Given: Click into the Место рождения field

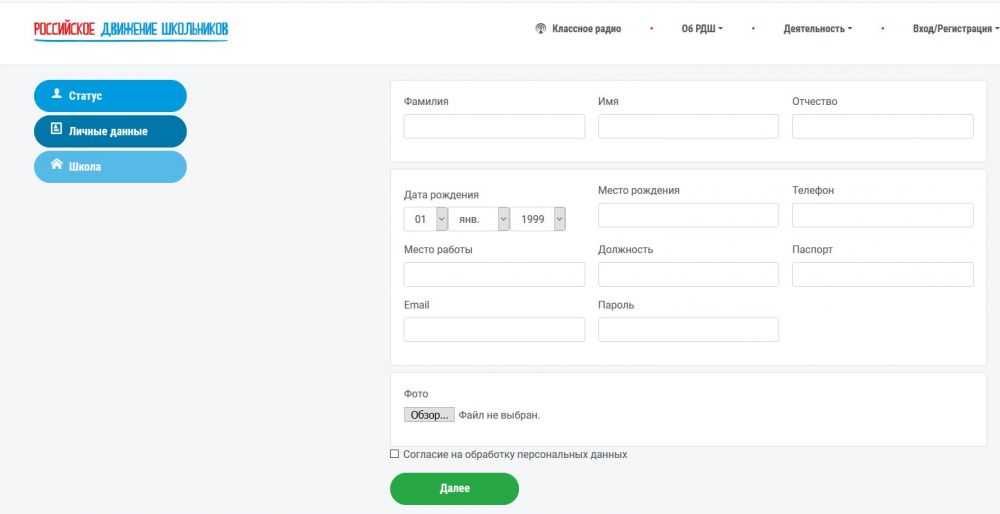Looking at the screenshot, I should pyautogui.click(x=688, y=215).
